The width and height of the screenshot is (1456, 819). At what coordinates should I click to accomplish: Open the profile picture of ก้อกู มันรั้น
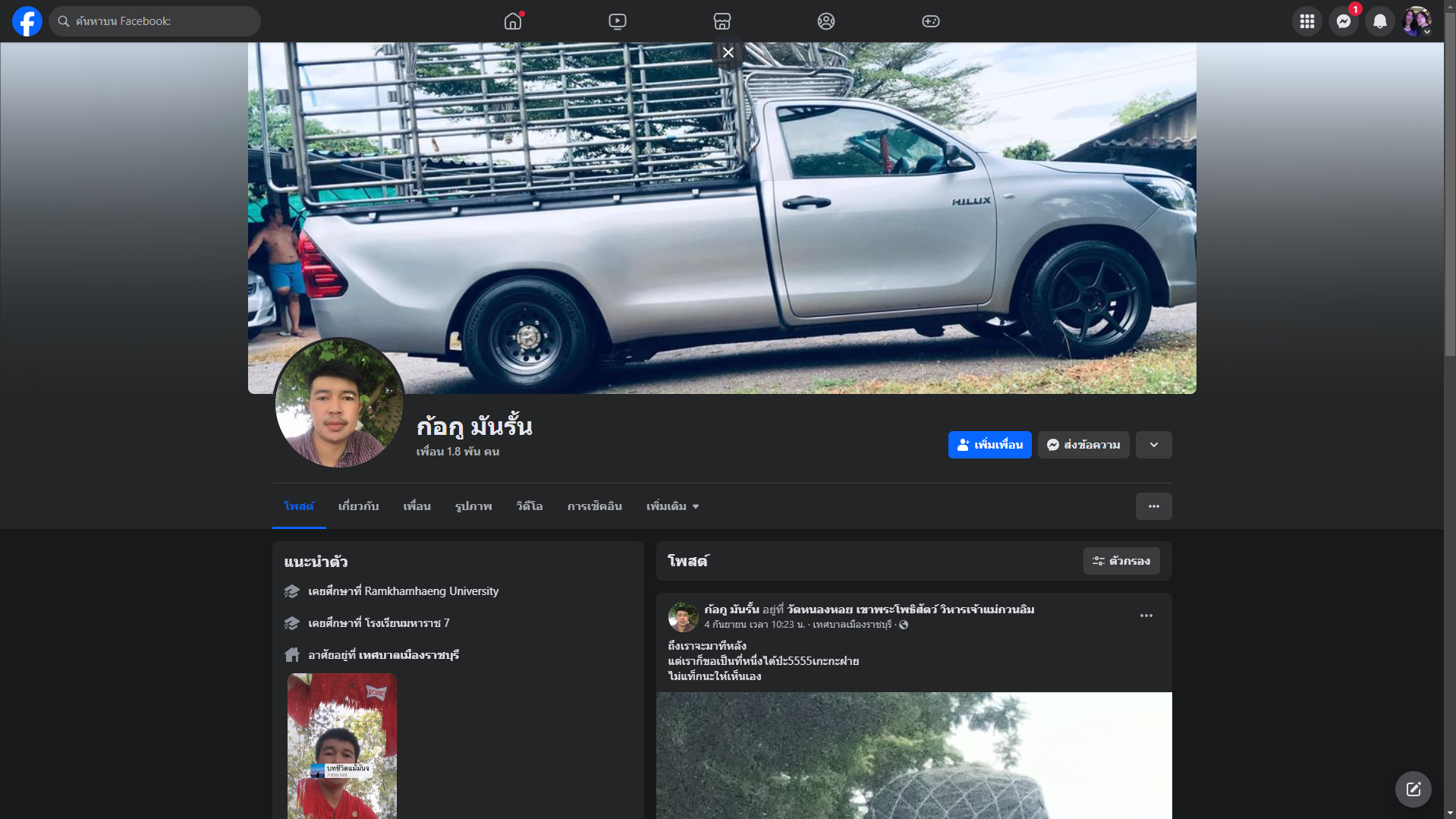pos(339,403)
